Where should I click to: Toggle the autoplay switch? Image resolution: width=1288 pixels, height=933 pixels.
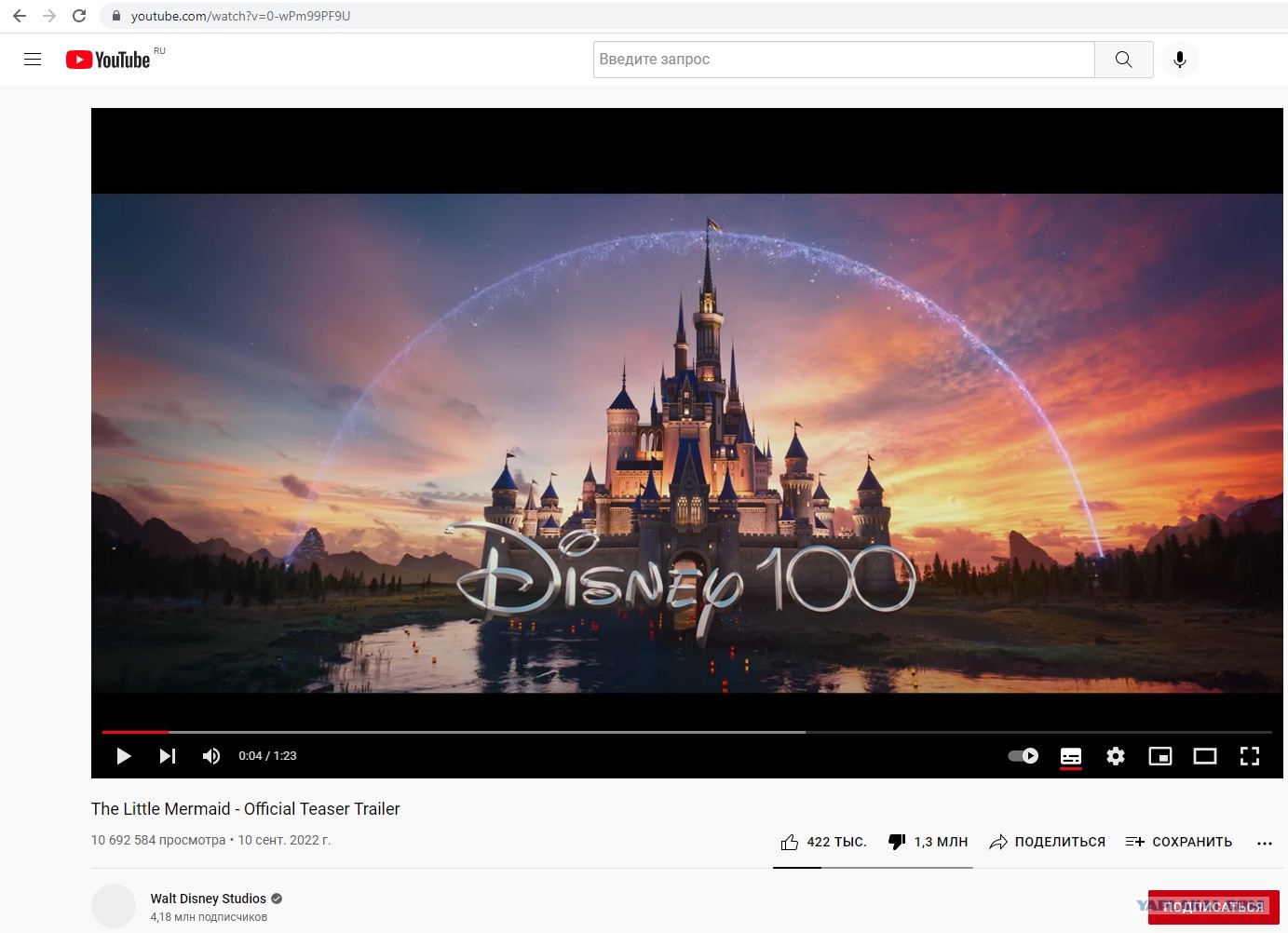(1024, 756)
